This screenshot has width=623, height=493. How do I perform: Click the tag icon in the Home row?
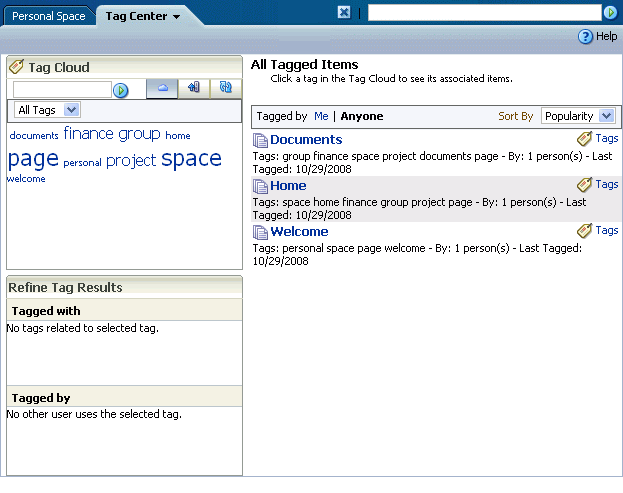tap(584, 185)
